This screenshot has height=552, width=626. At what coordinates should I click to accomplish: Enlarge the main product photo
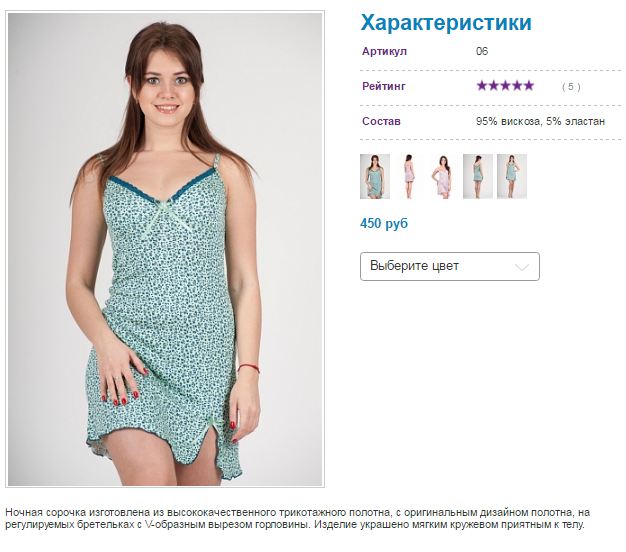click(165, 249)
